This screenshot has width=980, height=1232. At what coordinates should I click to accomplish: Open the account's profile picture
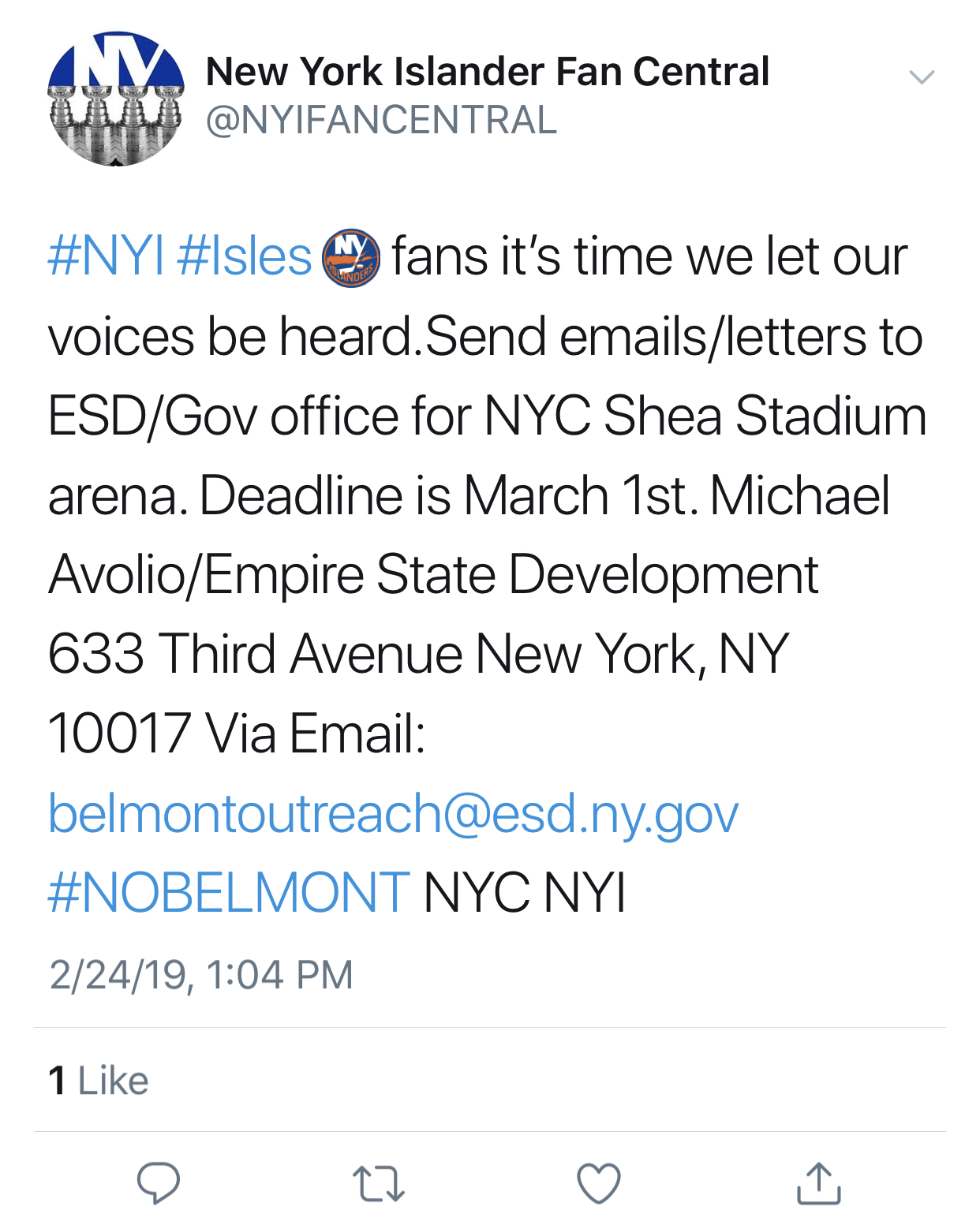click(116, 99)
